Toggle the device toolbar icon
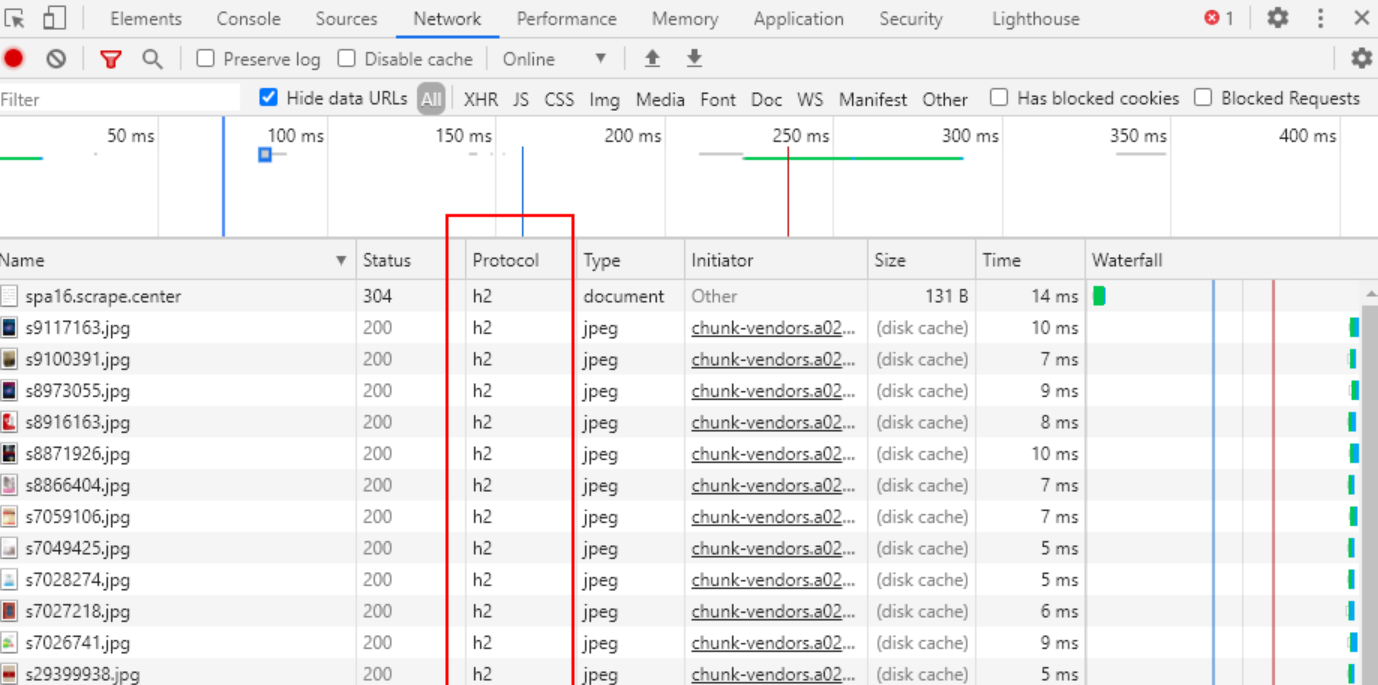1378x685 pixels. point(54,18)
